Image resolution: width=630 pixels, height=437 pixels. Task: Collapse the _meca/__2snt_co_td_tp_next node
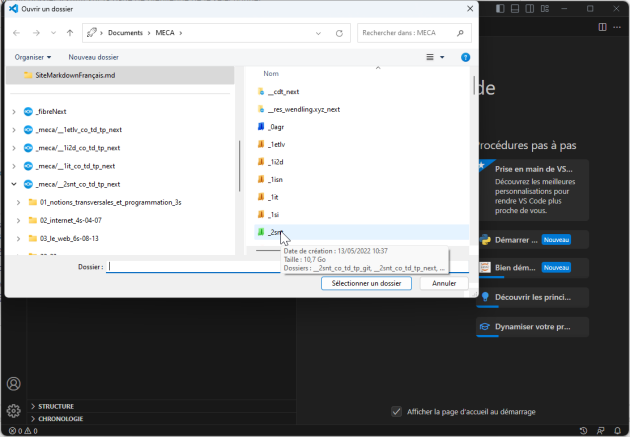point(13,184)
